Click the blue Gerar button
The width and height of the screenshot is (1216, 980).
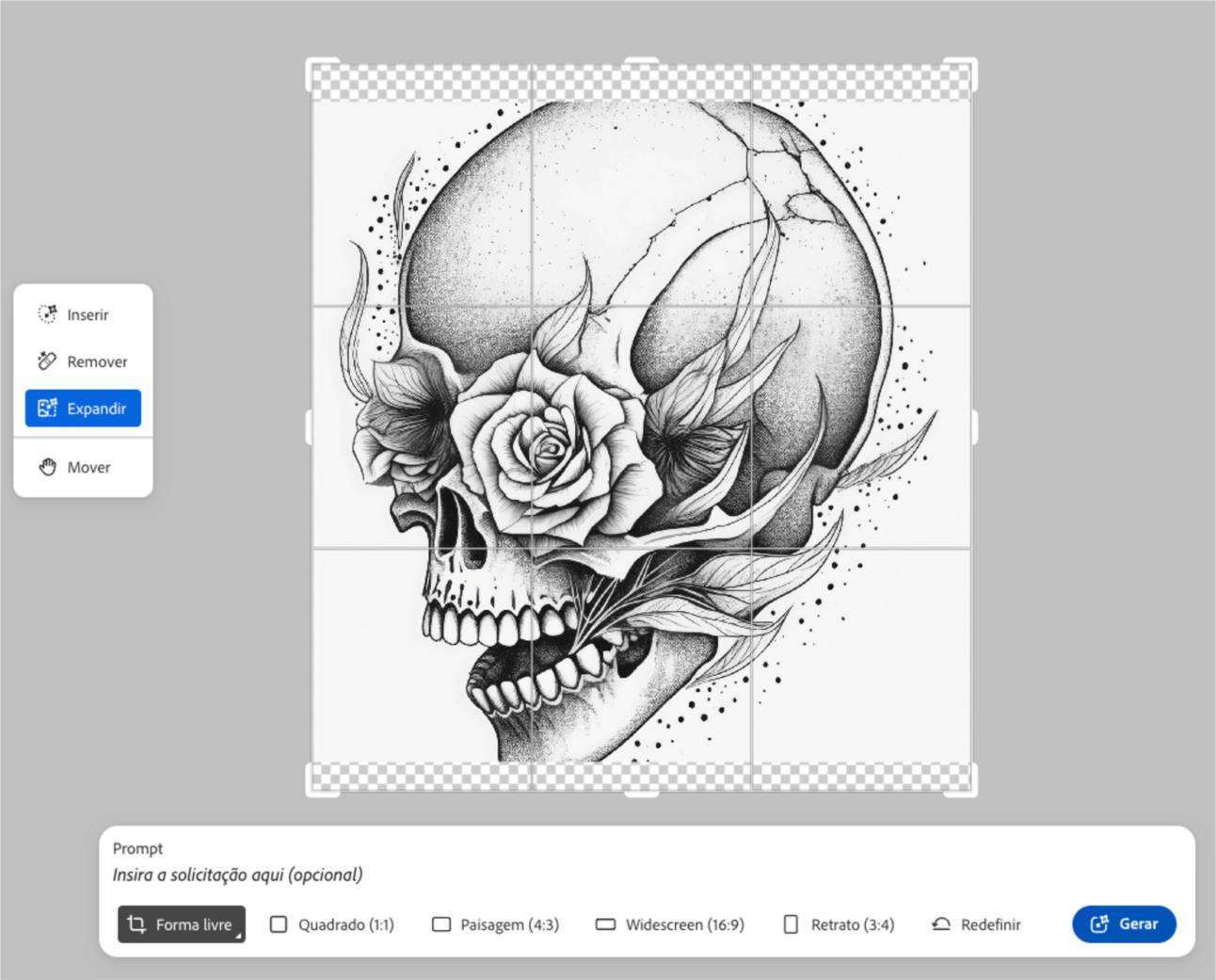(x=1124, y=924)
